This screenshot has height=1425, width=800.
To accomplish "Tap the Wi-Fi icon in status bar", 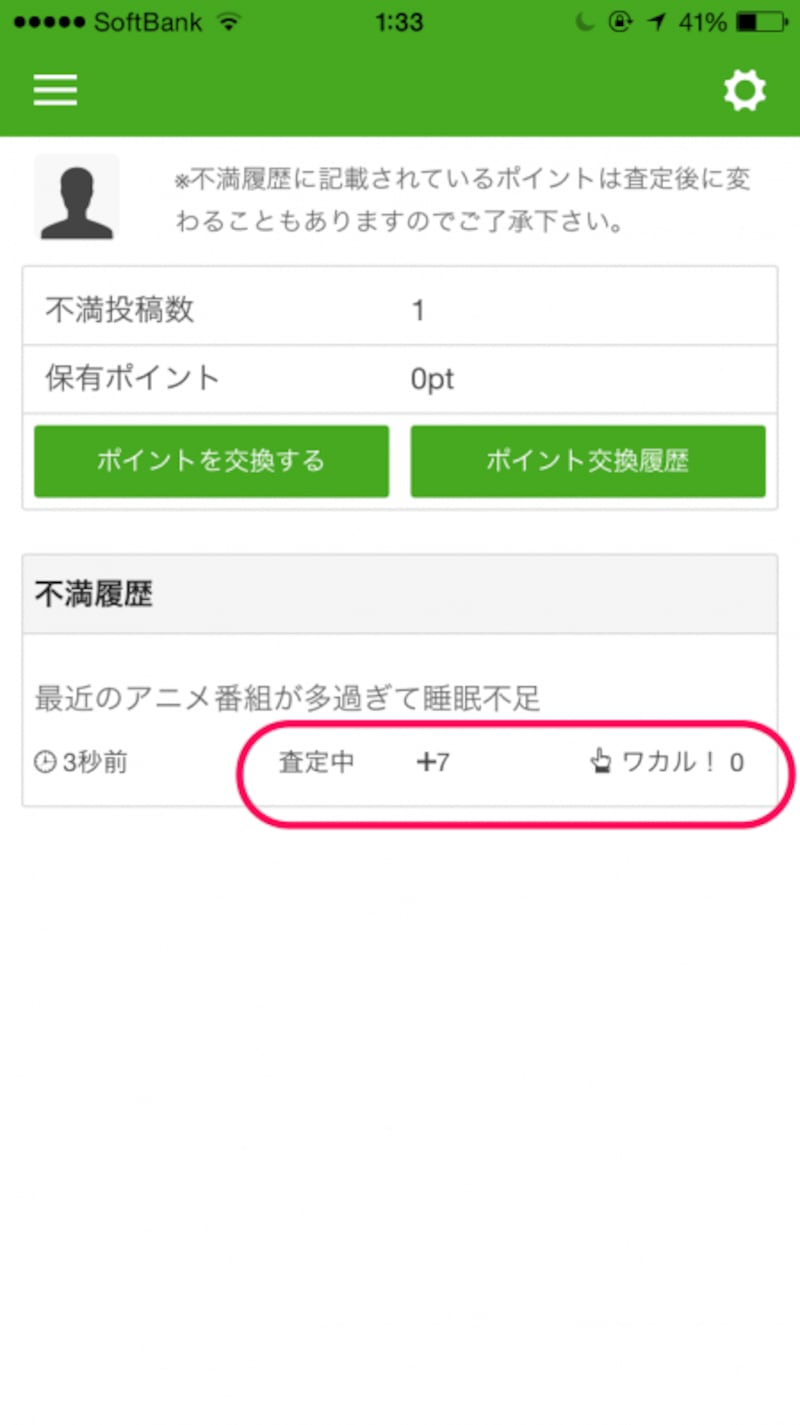I will [229, 22].
